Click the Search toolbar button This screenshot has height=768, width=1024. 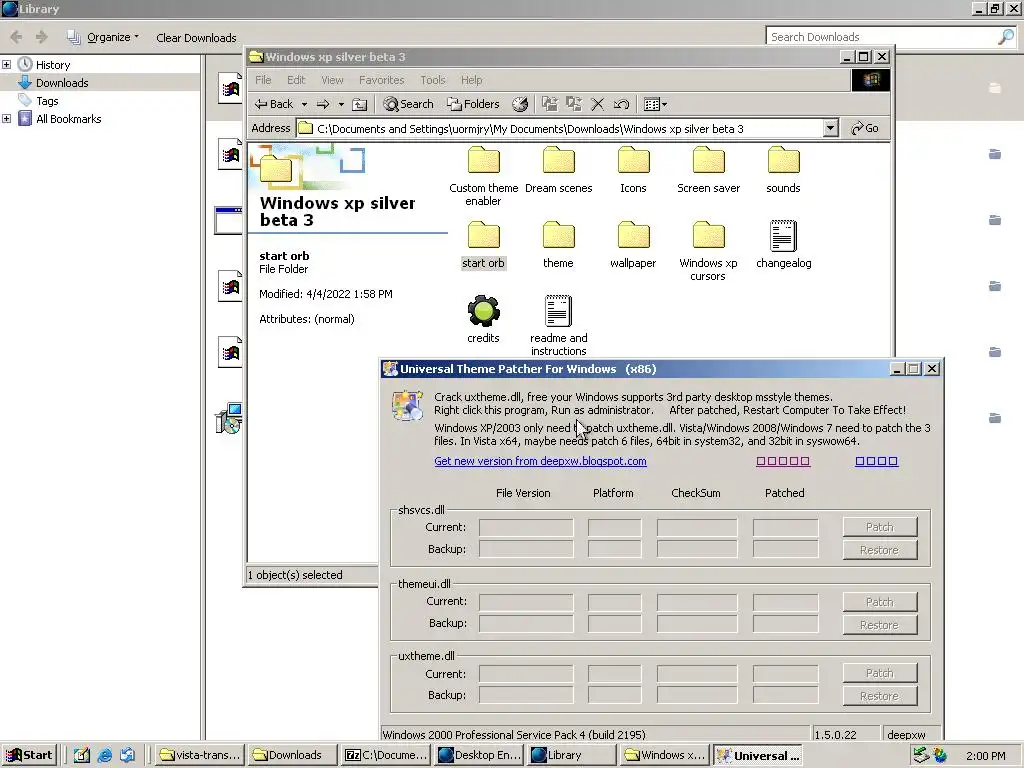(x=408, y=104)
